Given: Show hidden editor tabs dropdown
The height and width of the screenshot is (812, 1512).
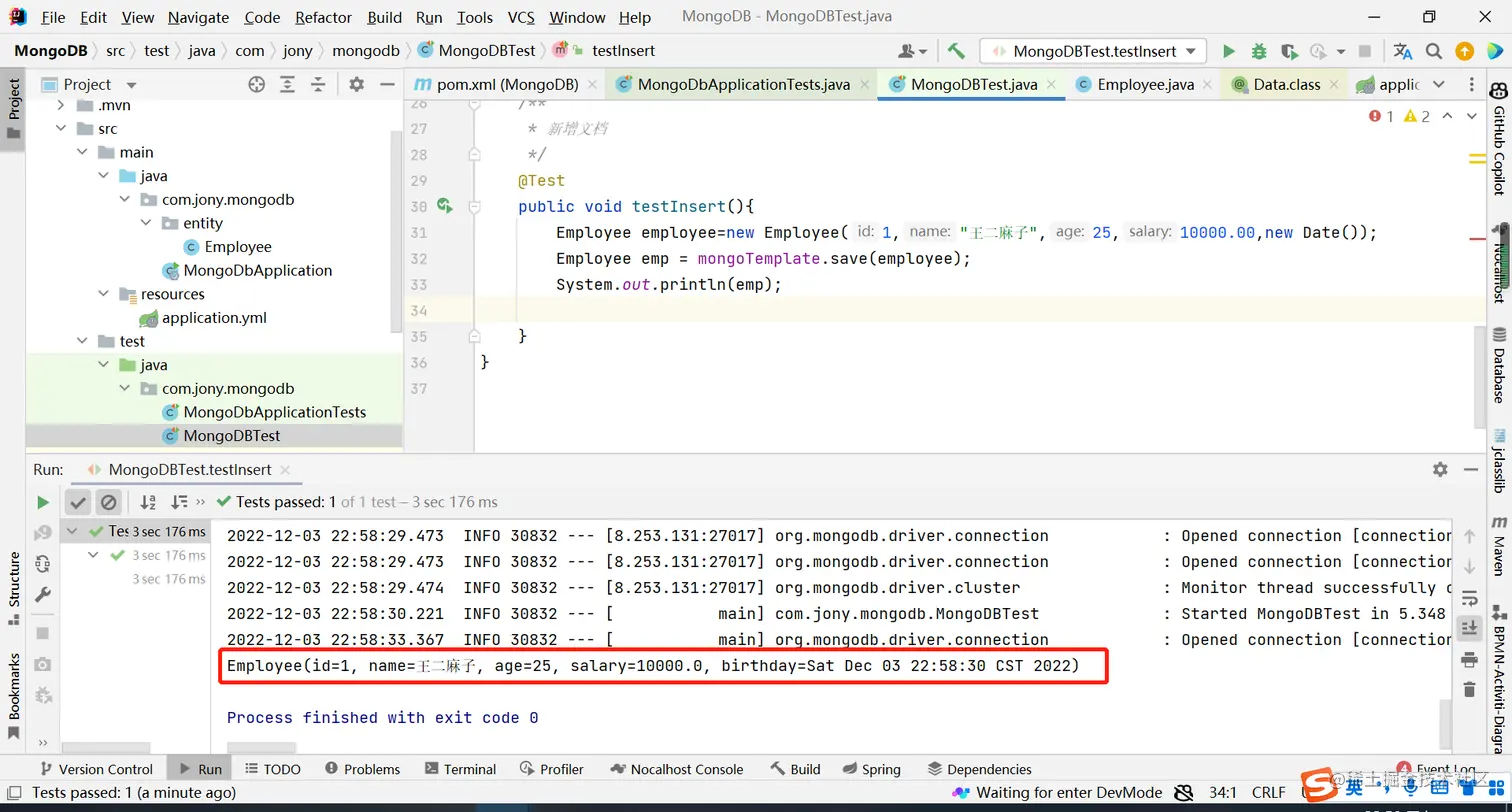Looking at the screenshot, I should 1438,85.
